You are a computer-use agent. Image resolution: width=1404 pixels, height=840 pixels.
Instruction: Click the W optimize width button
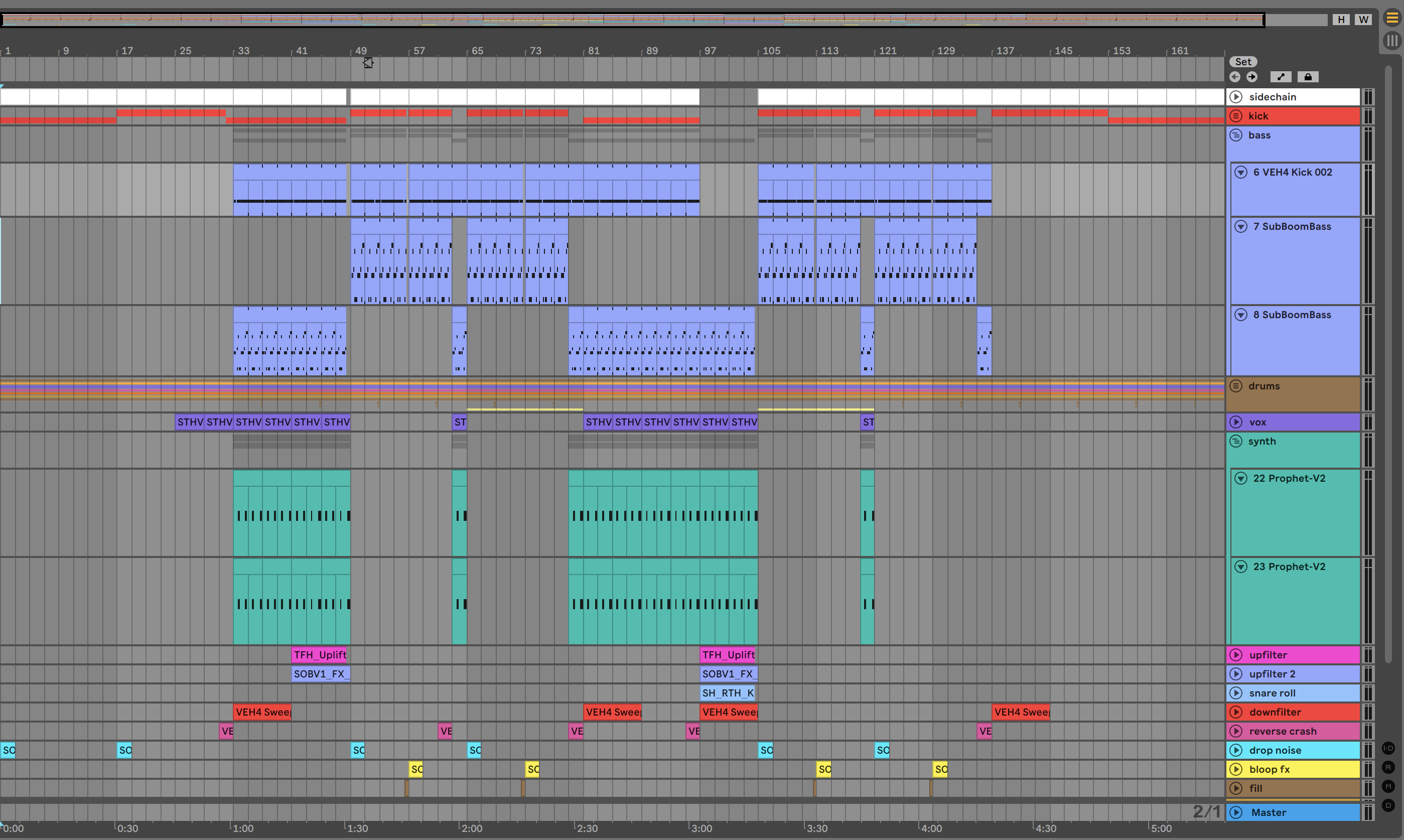tap(1363, 19)
